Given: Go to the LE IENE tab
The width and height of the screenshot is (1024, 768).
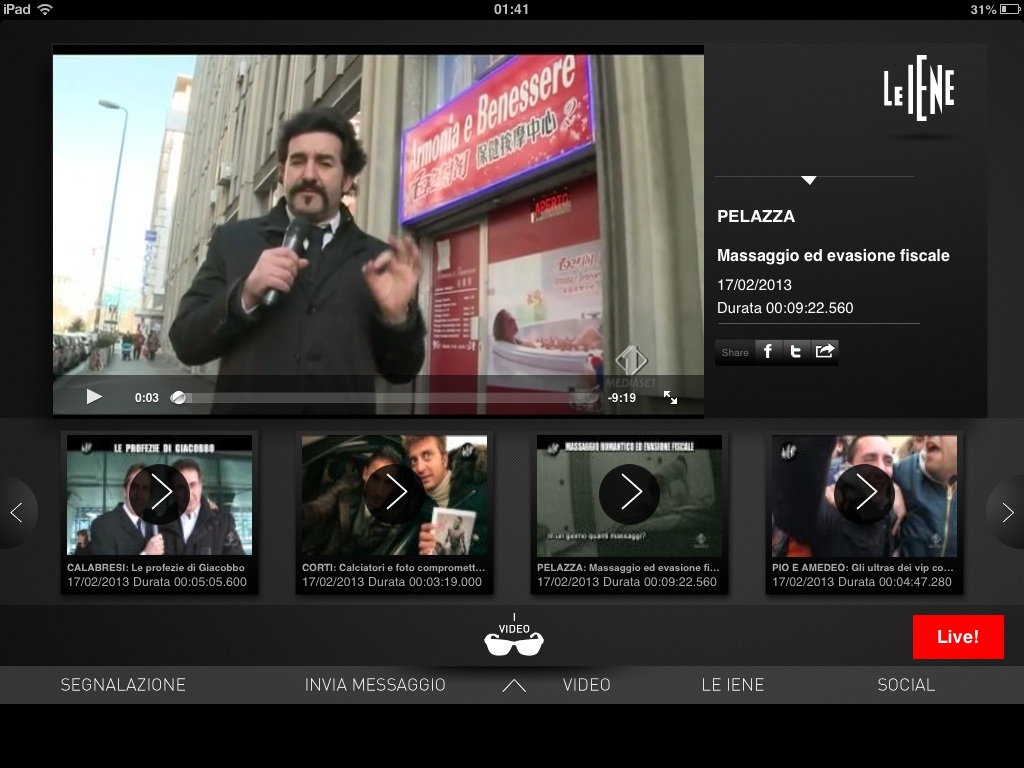Looking at the screenshot, I should click(732, 685).
